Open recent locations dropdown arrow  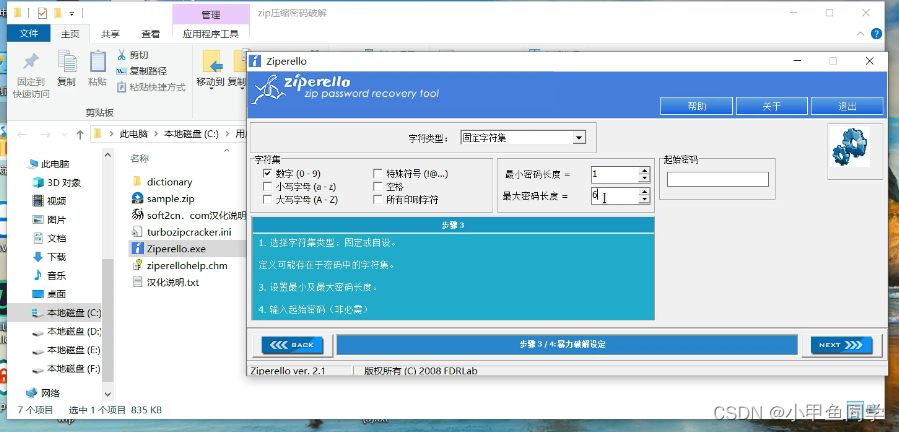pyautogui.click(x=64, y=135)
